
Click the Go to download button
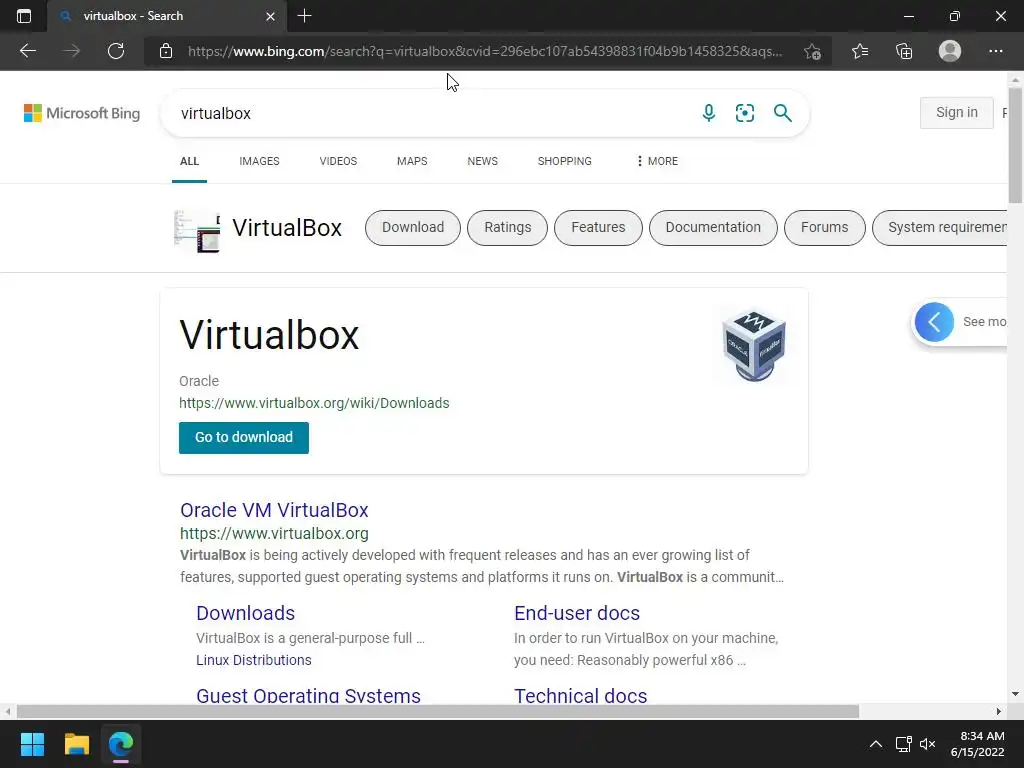tap(244, 438)
